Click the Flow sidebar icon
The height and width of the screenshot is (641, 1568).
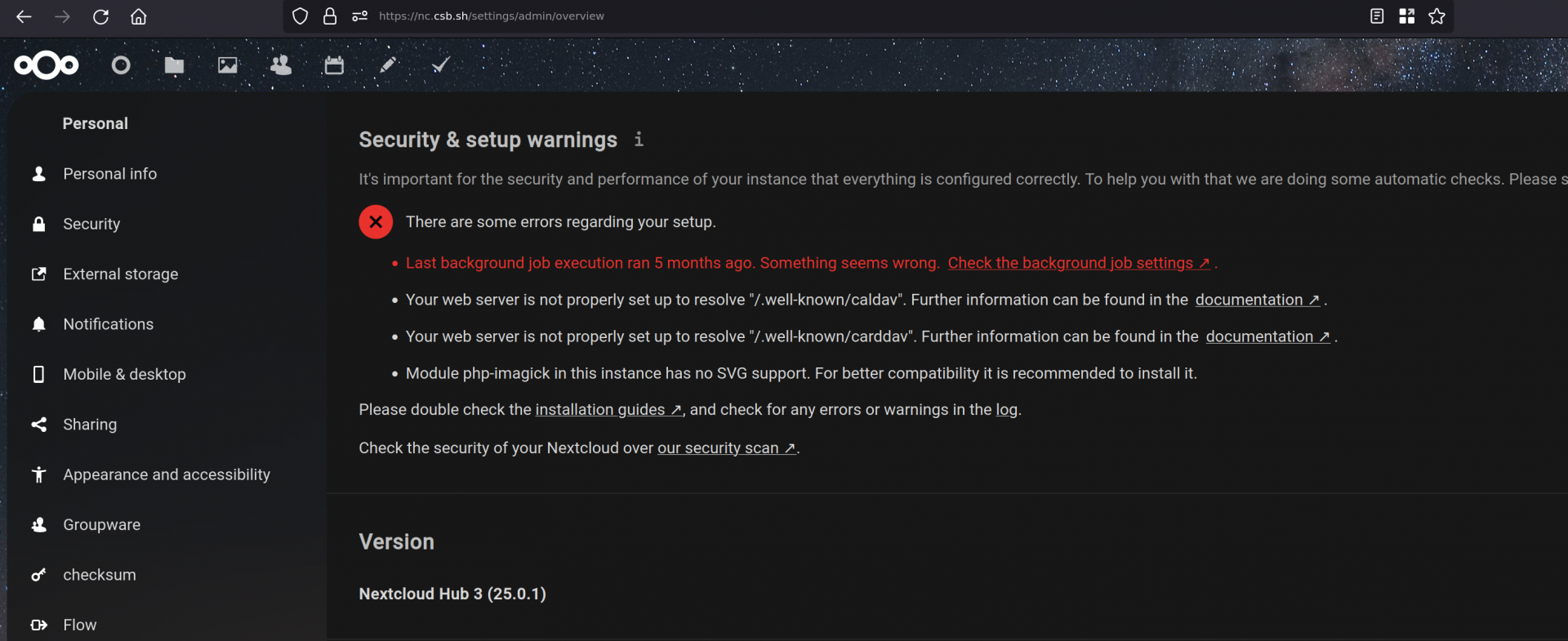coord(38,625)
